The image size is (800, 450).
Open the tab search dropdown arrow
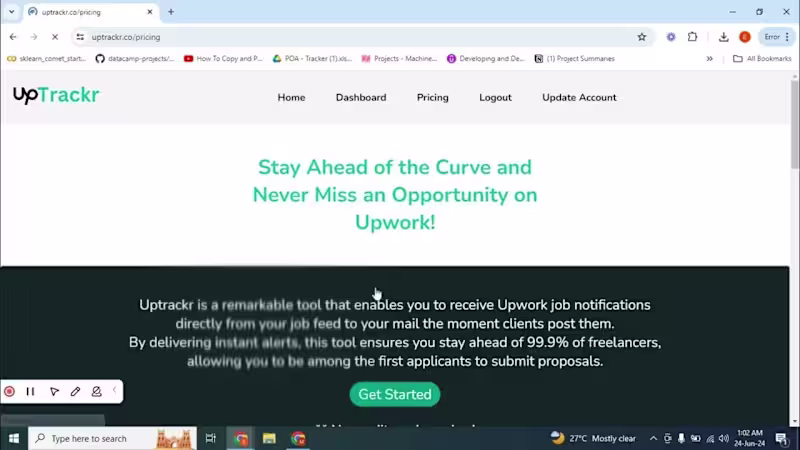click(11, 12)
